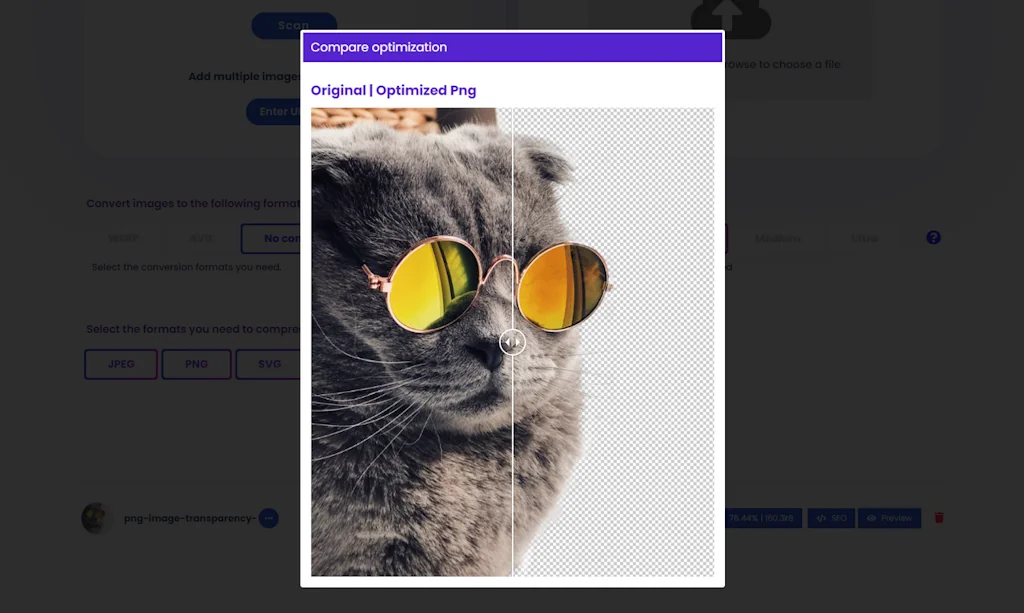The width and height of the screenshot is (1024, 613).
Task: Click the SEO code icon button
Action: click(831, 518)
